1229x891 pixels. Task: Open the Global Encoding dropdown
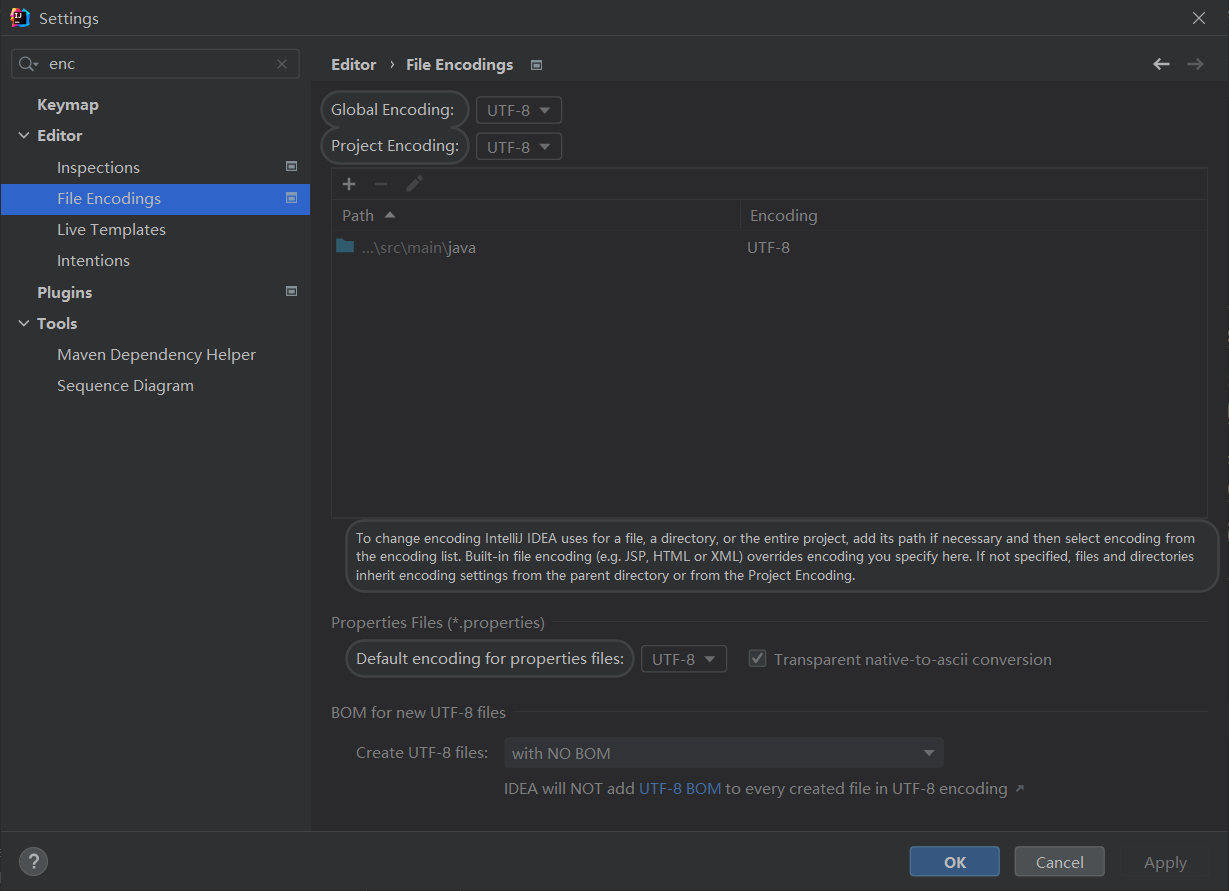point(518,110)
